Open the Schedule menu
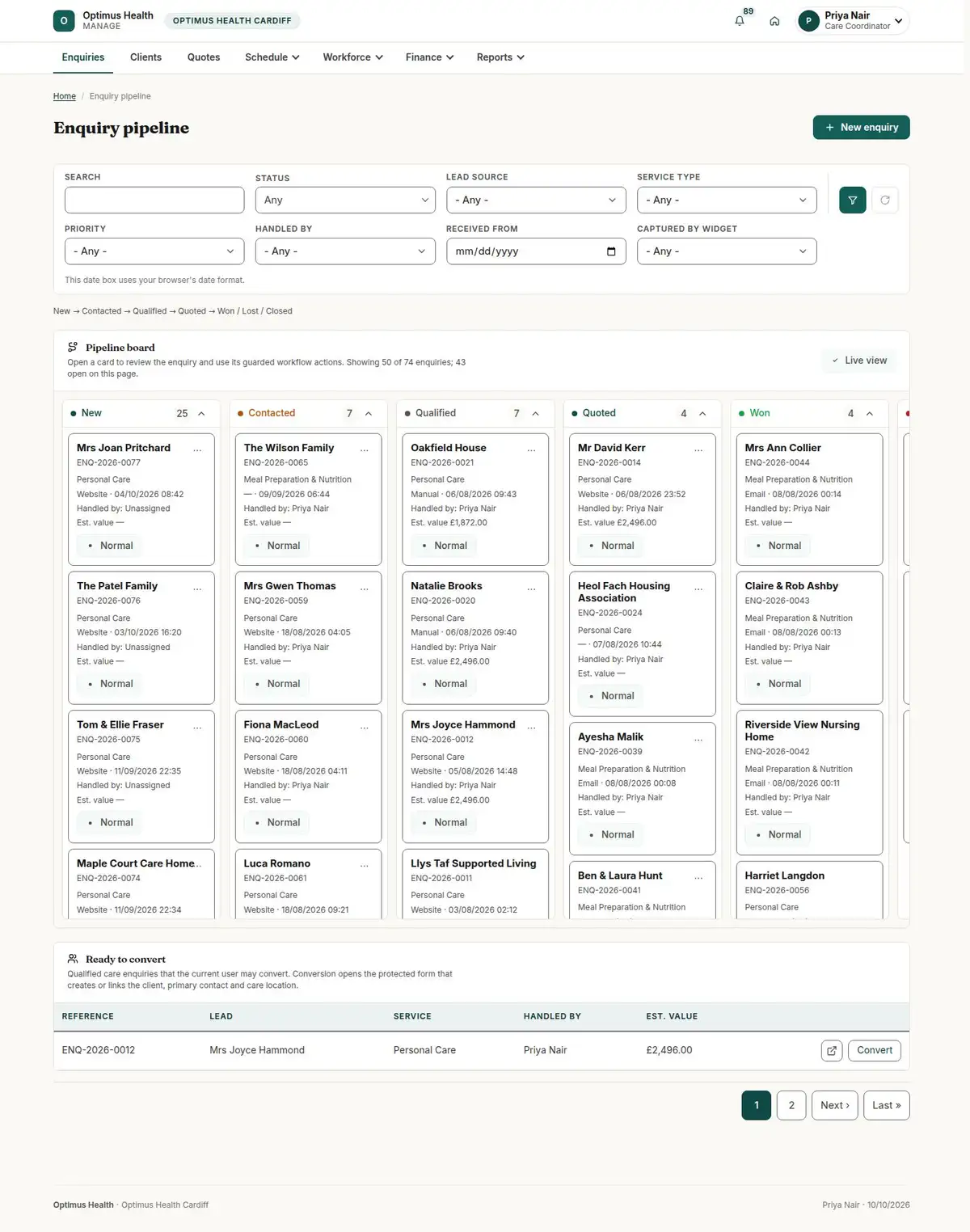The width and height of the screenshot is (970, 1232). tap(272, 57)
